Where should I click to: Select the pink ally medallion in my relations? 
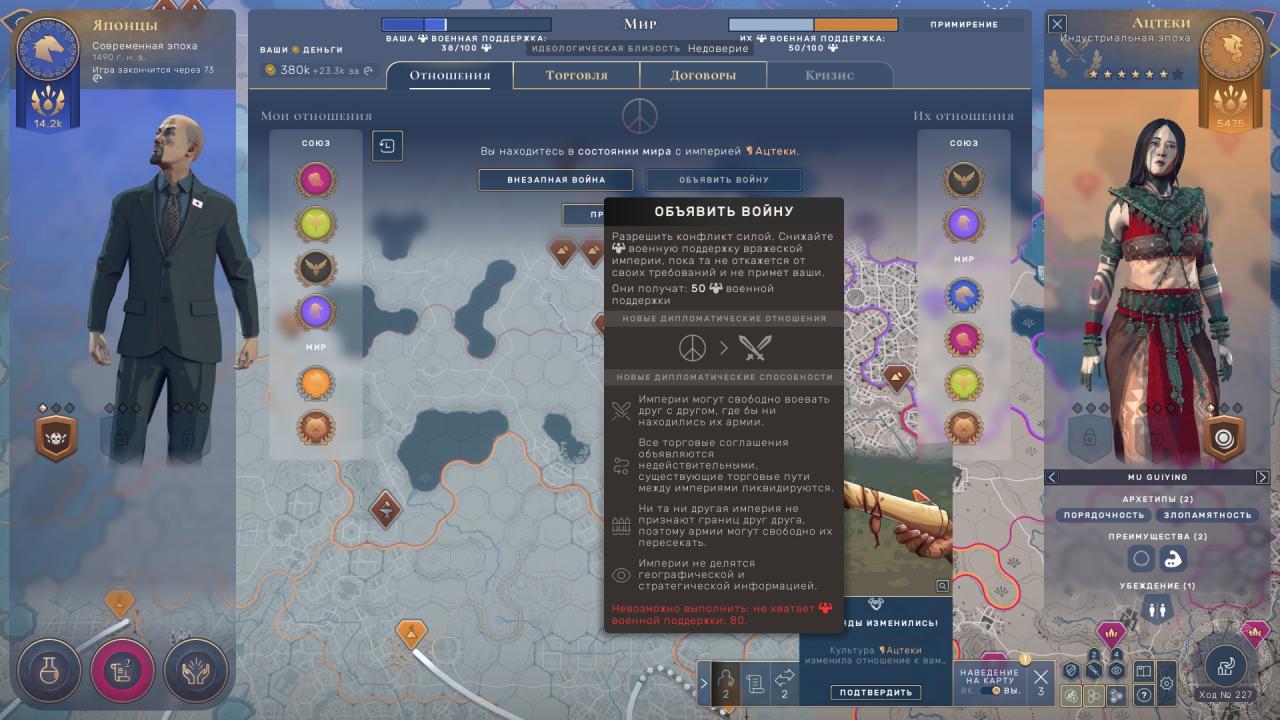click(316, 181)
